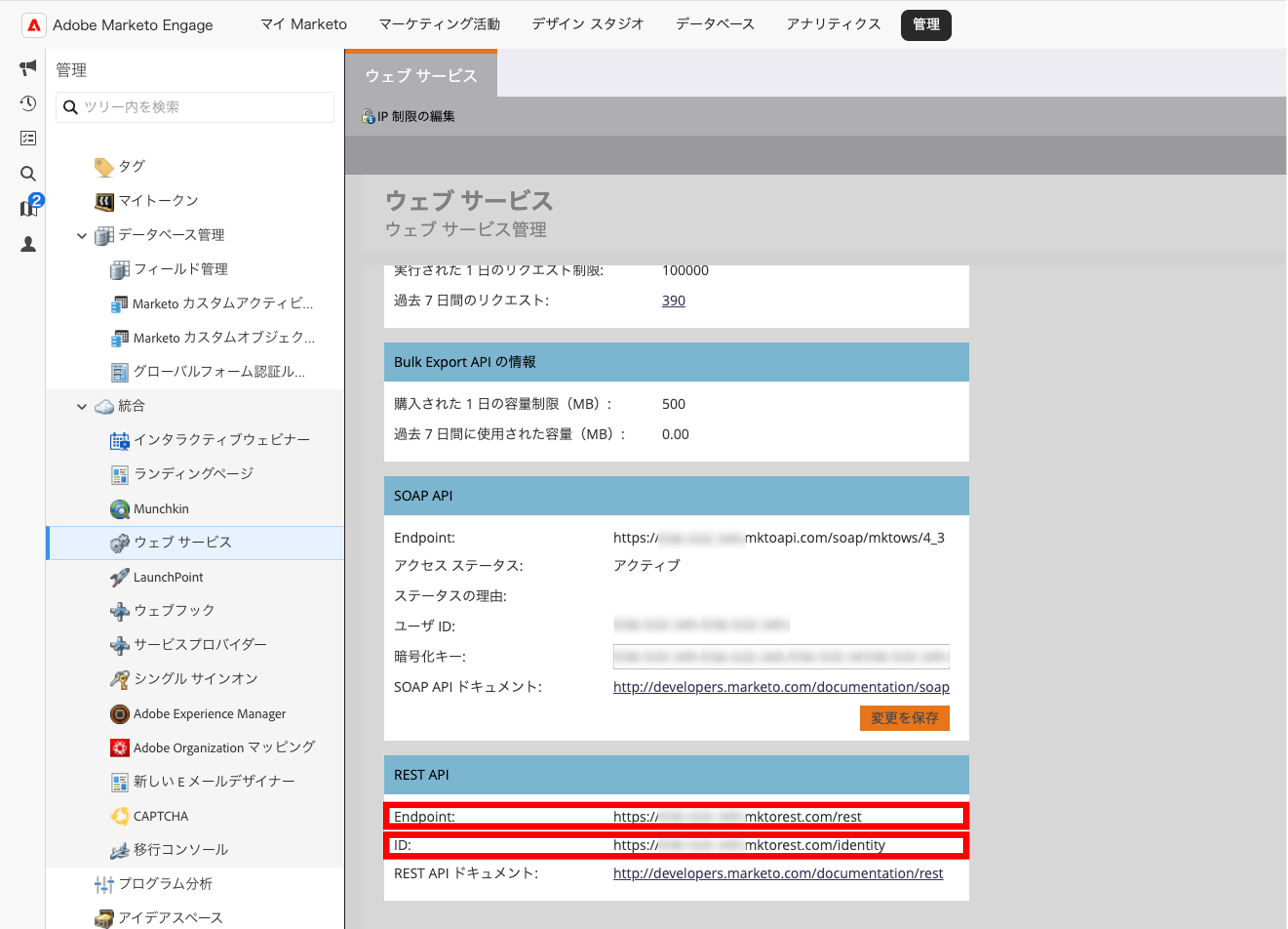Collapse the 統合 tree node

82,406
